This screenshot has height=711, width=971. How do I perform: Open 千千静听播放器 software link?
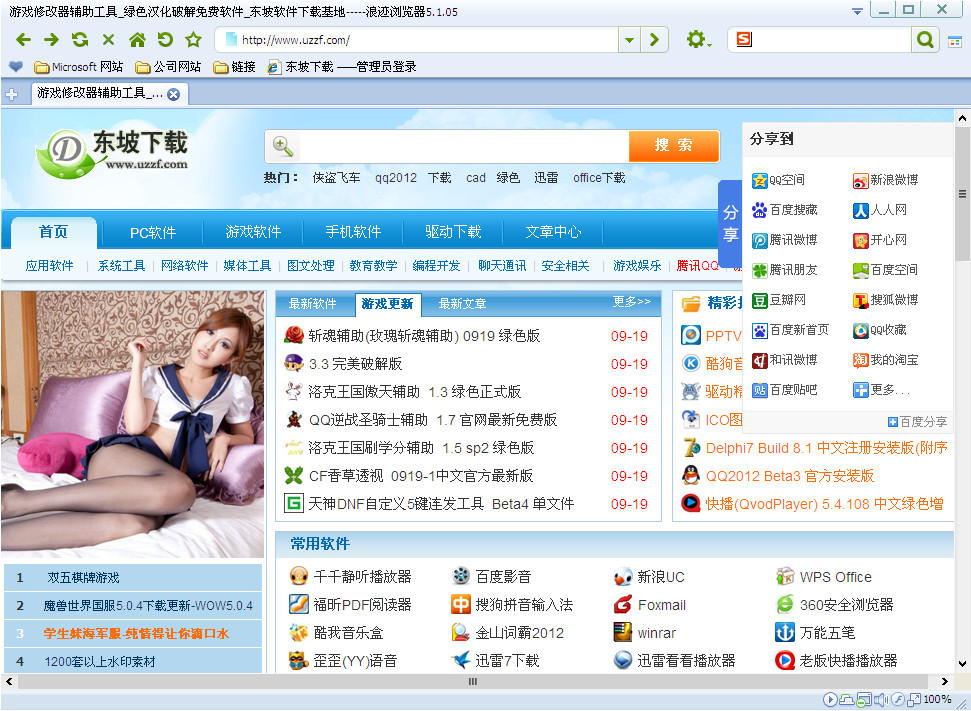362,577
